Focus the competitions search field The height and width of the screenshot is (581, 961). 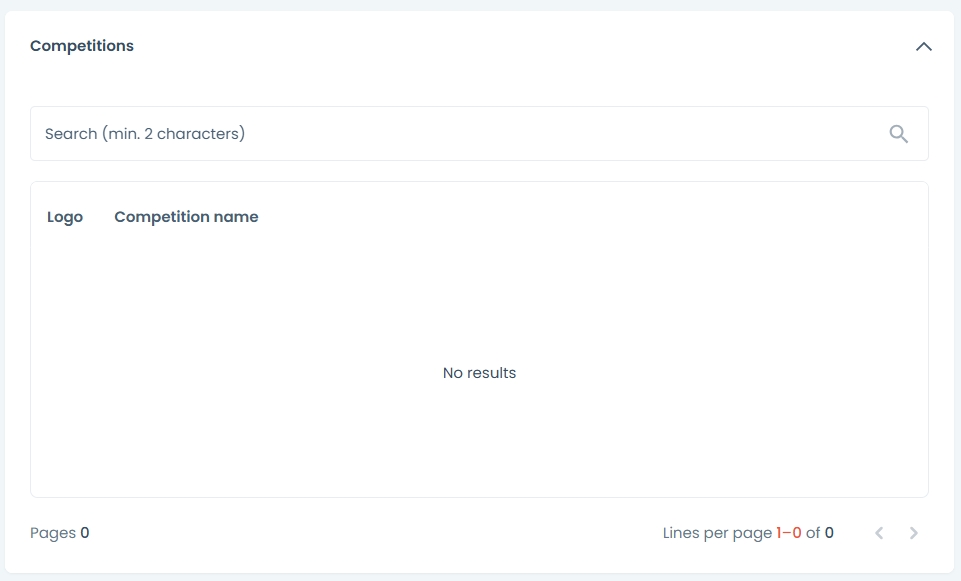460,134
